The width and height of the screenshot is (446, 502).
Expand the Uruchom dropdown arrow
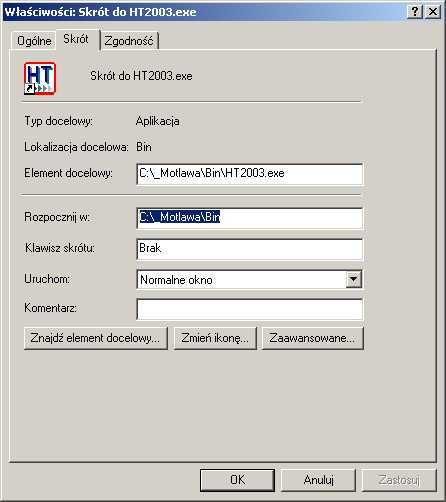pos(353,279)
